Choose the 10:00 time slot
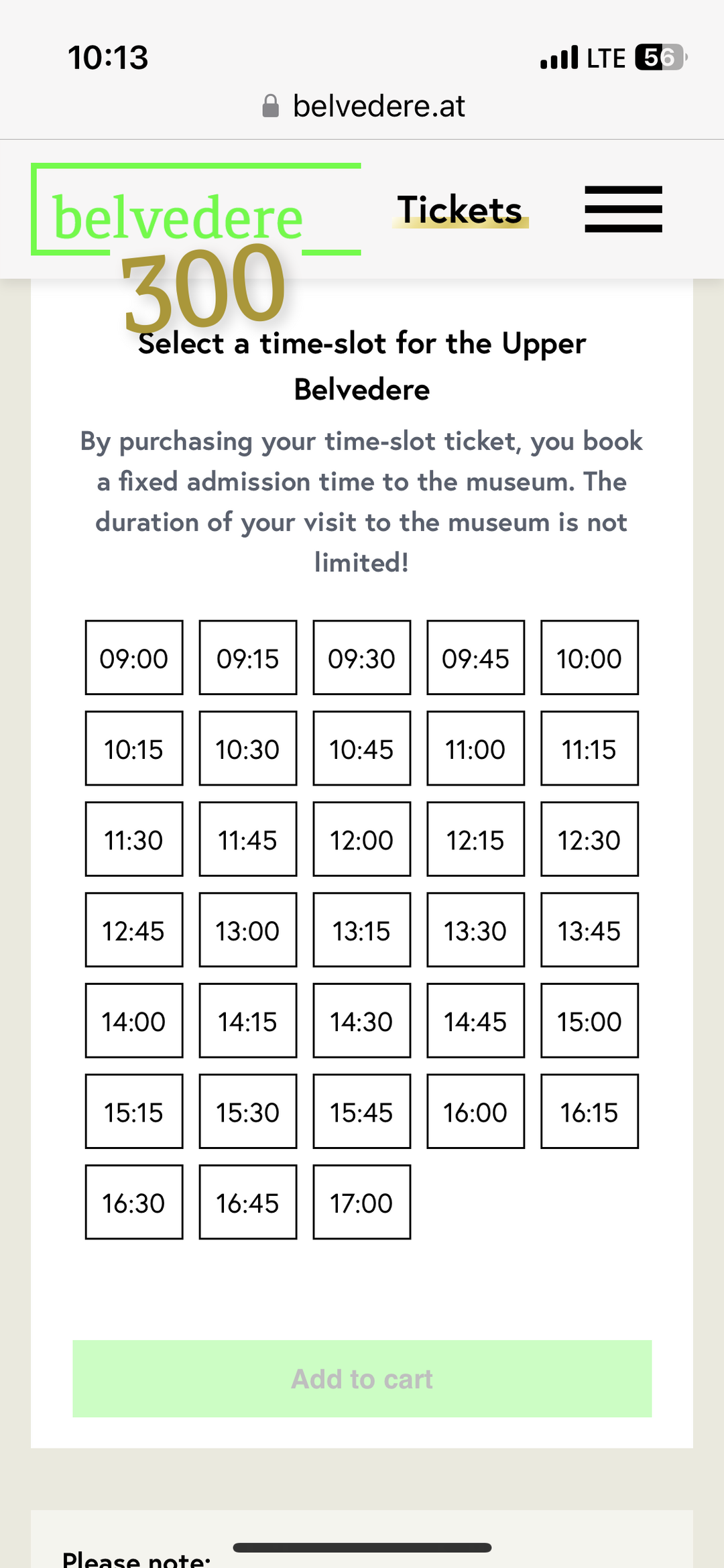The width and height of the screenshot is (724, 1568). pos(590,658)
